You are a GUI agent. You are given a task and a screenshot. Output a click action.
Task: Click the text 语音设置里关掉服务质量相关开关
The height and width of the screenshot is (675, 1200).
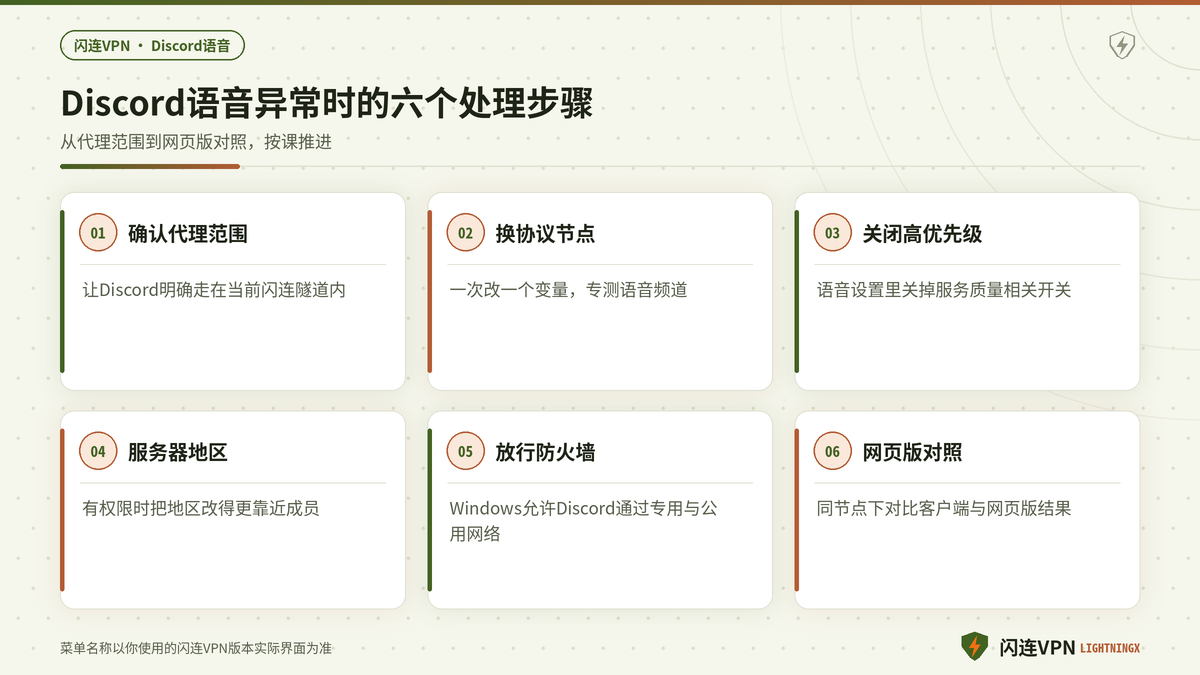[x=944, y=290]
